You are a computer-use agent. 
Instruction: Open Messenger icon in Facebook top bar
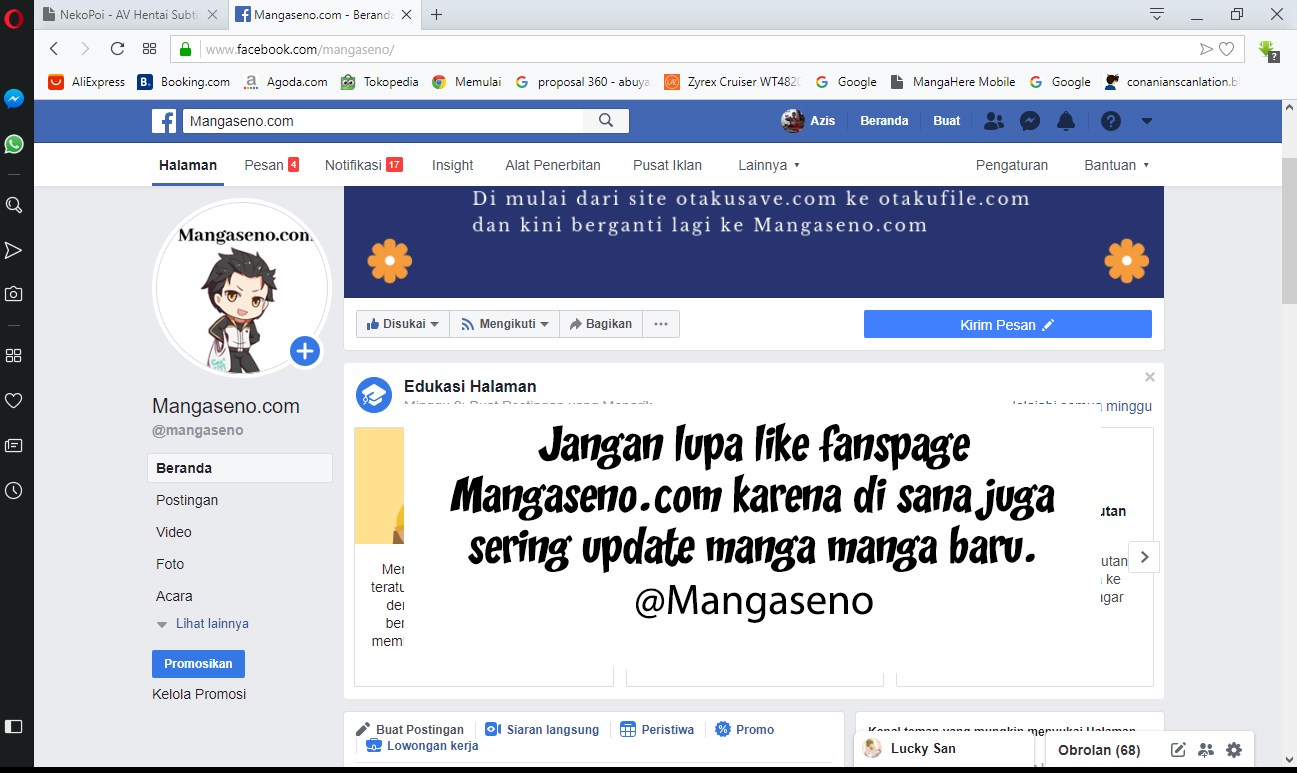(x=1029, y=120)
